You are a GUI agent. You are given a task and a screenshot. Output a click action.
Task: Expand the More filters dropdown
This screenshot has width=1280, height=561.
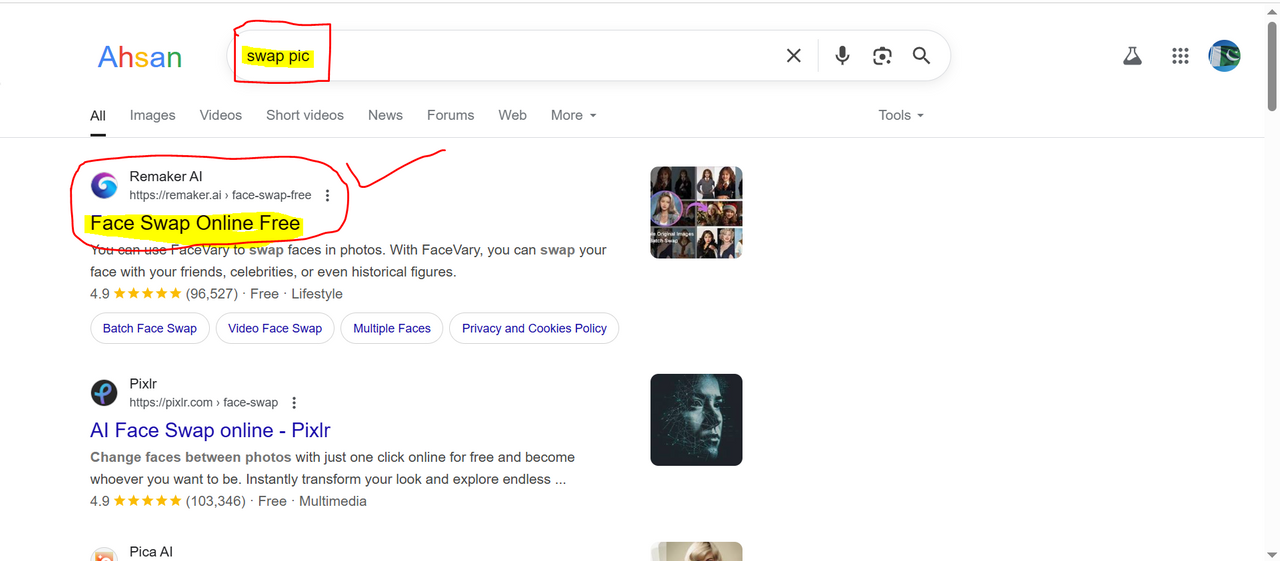pyautogui.click(x=574, y=115)
